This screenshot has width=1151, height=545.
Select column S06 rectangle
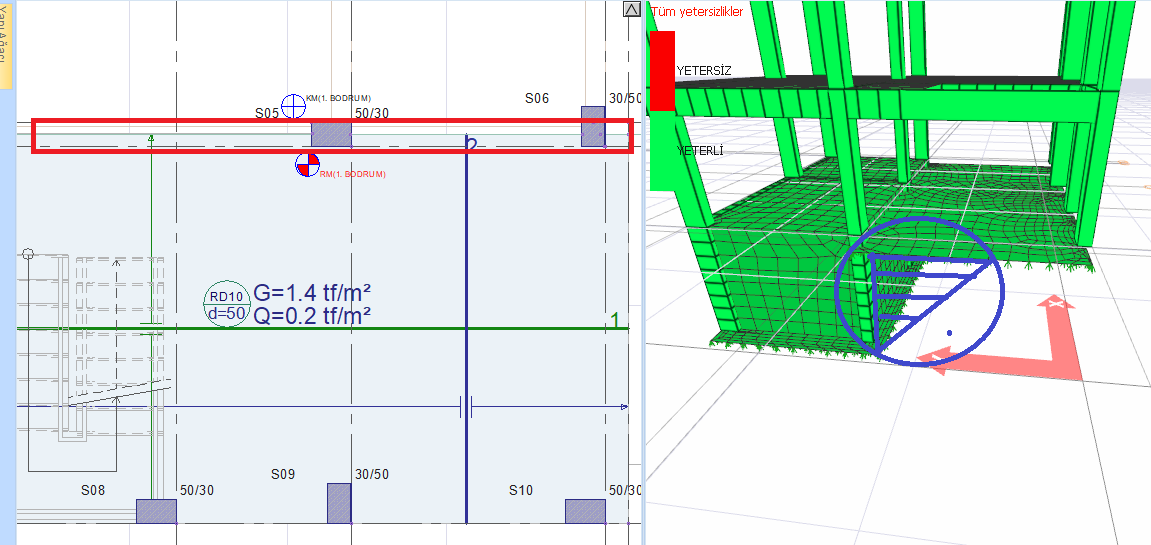pos(593,127)
